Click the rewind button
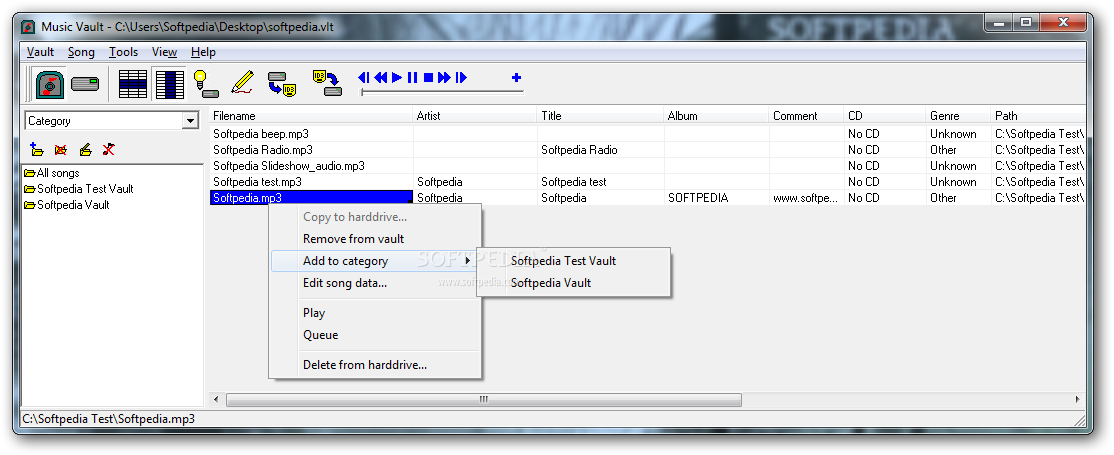Screen dimensions: 1114x455 pos(381,77)
